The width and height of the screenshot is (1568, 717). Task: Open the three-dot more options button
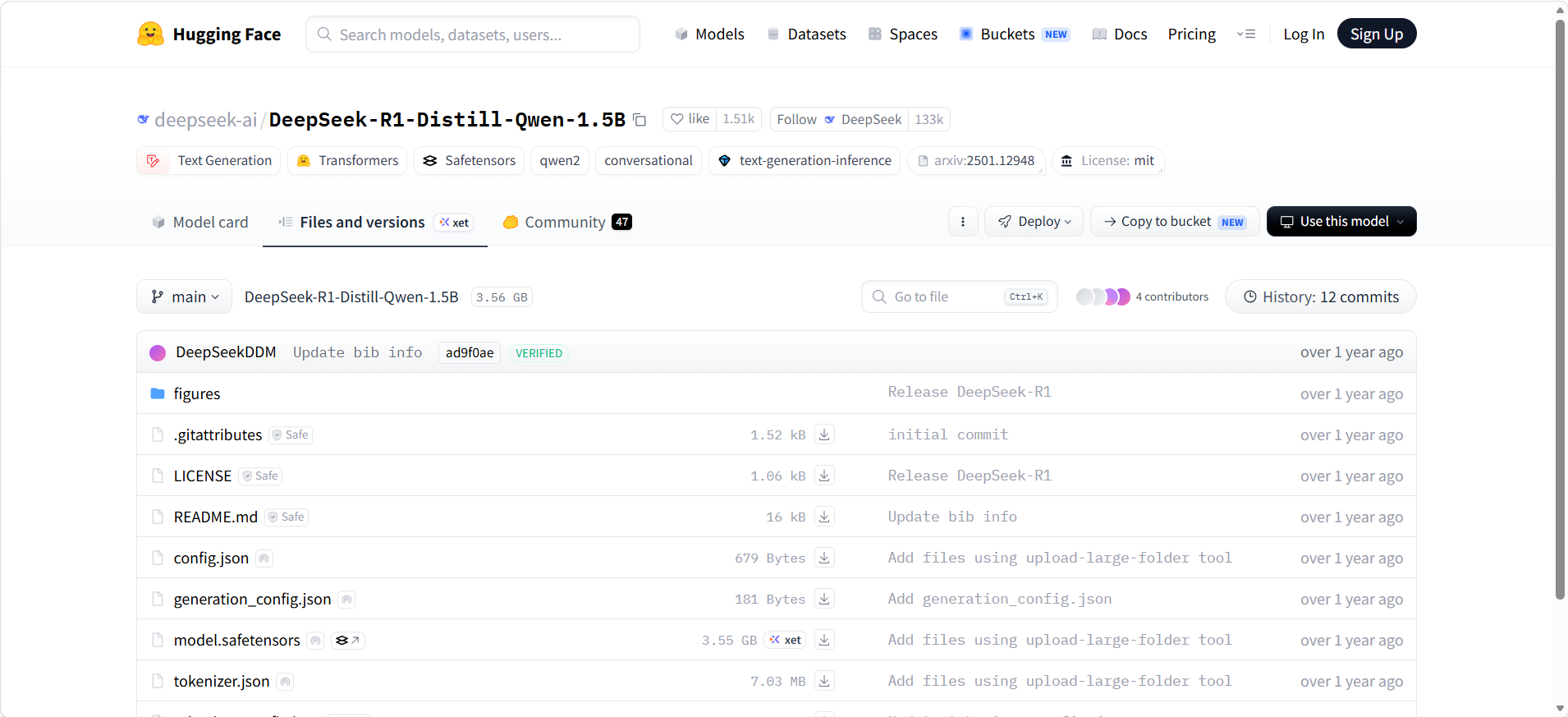[963, 222]
